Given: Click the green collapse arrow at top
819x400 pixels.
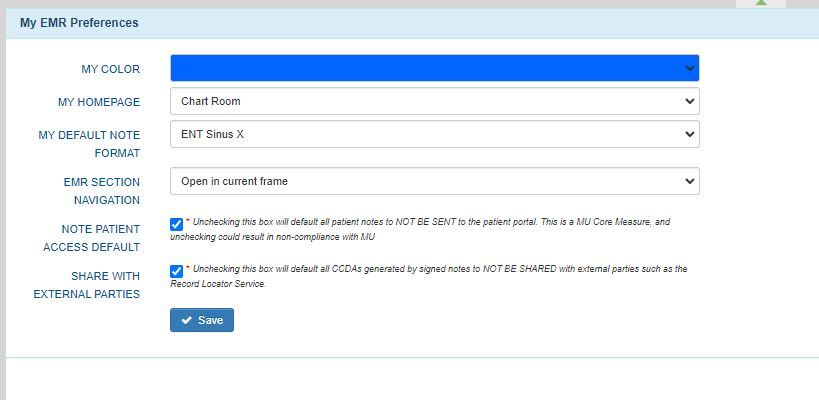Looking at the screenshot, I should tap(762, 4).
